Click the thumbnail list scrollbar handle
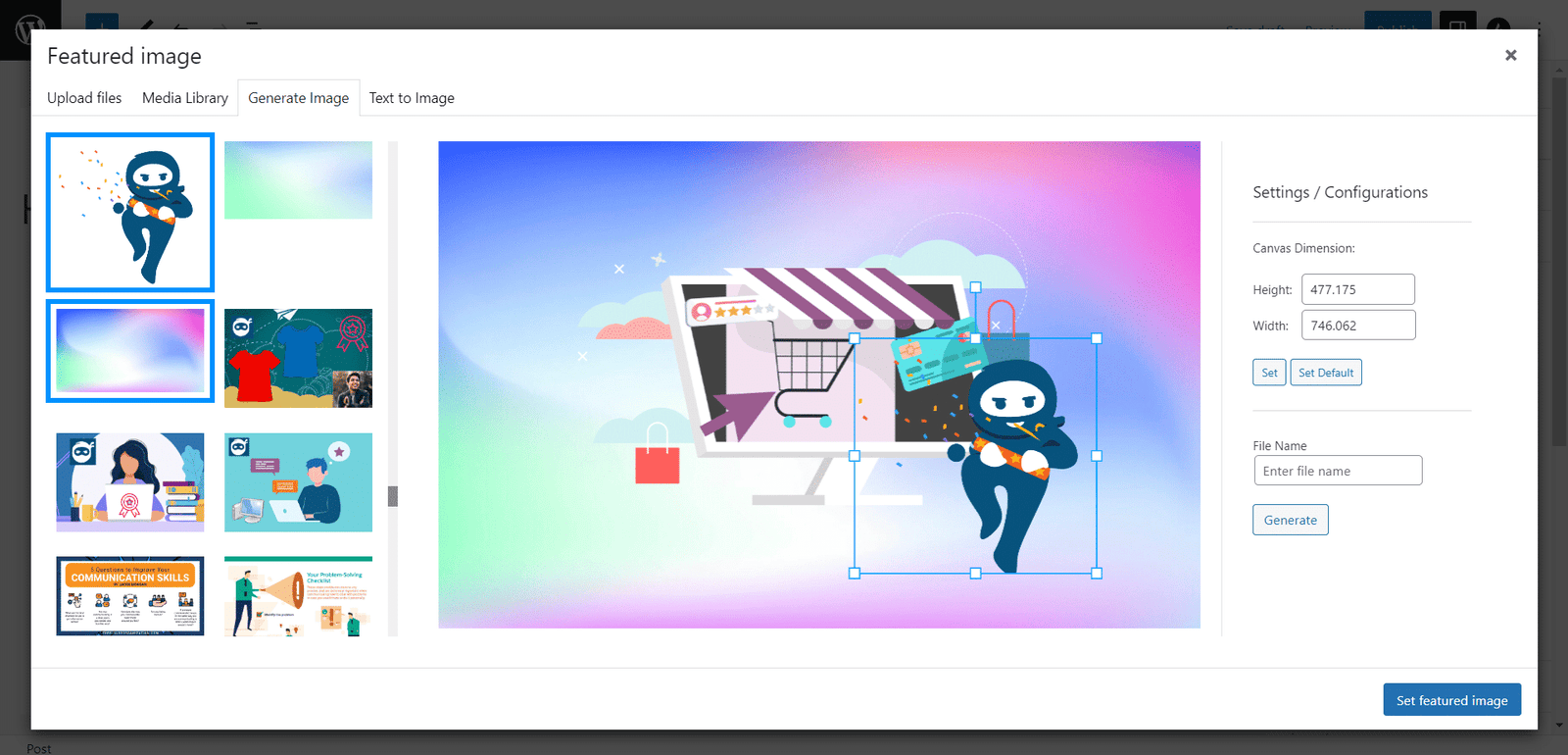Image resolution: width=1568 pixels, height=755 pixels. coord(393,496)
